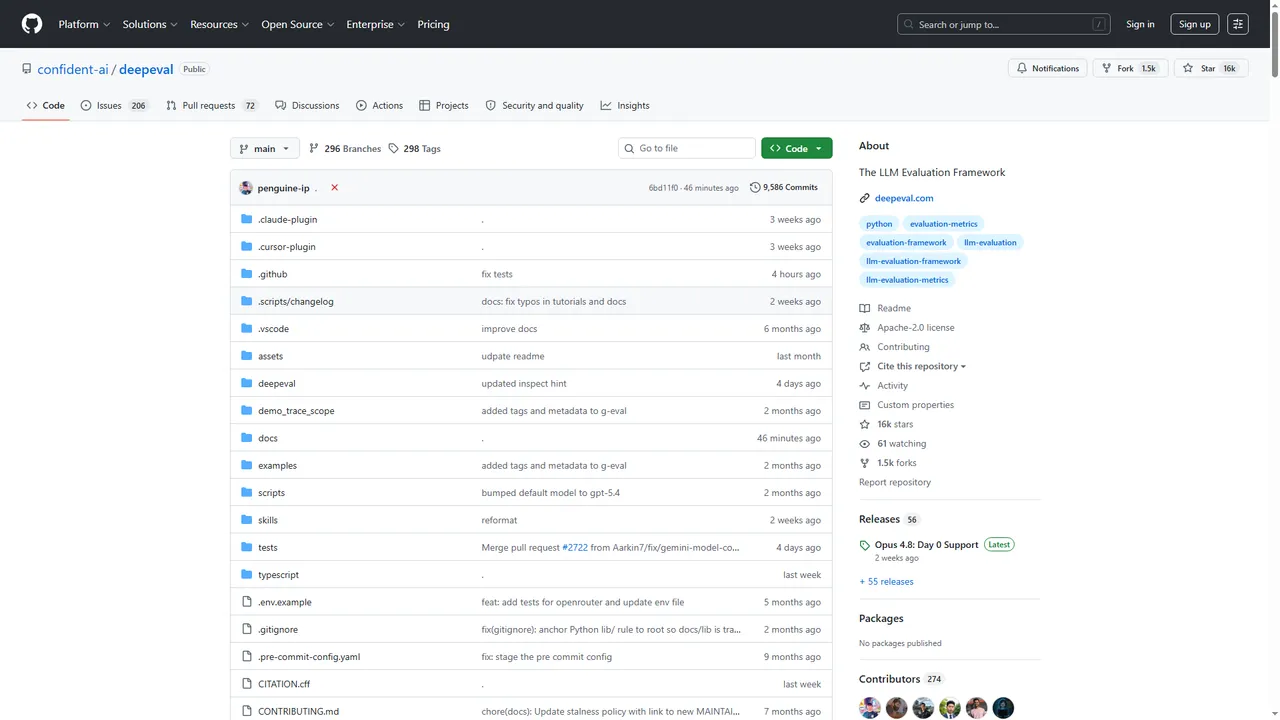
Task: Click the red failed status X icon
Action: point(334,188)
